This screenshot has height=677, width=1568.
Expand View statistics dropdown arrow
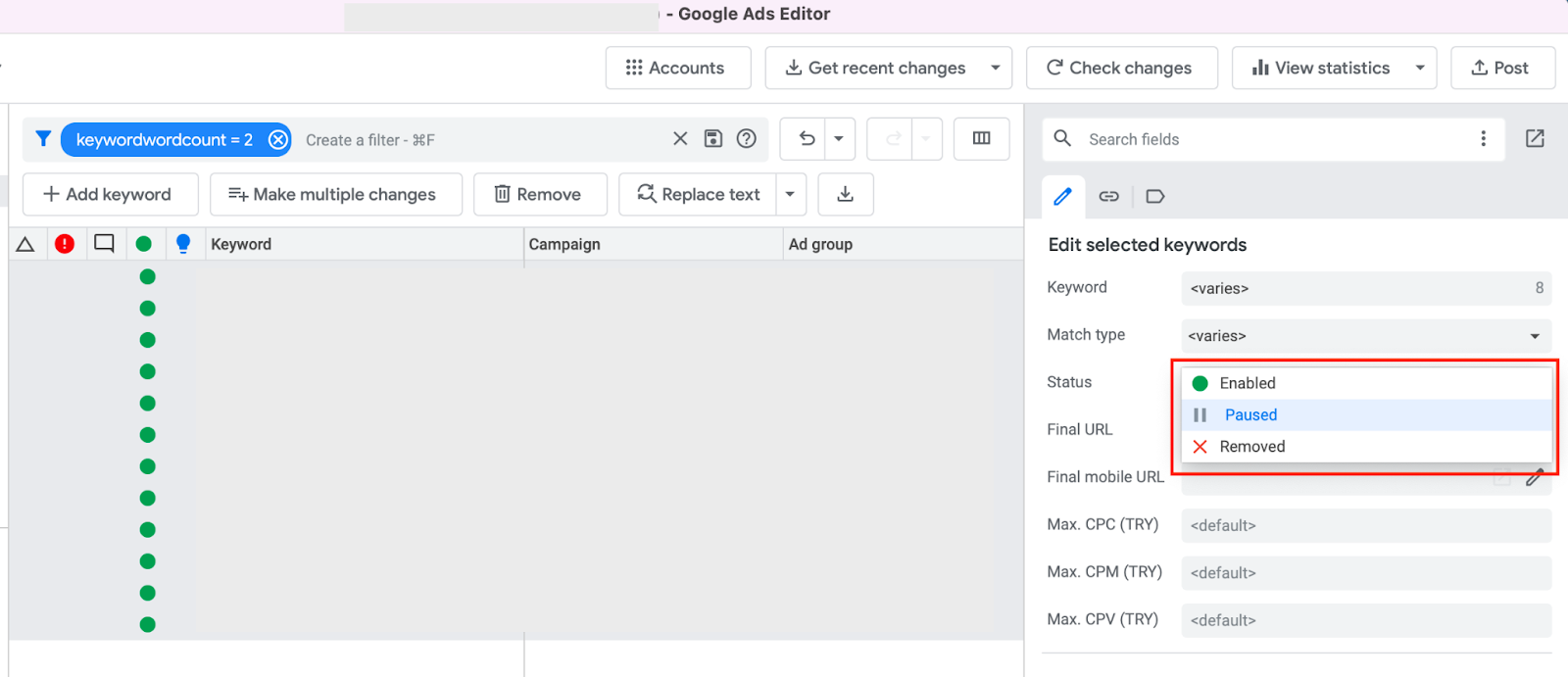(x=1420, y=68)
